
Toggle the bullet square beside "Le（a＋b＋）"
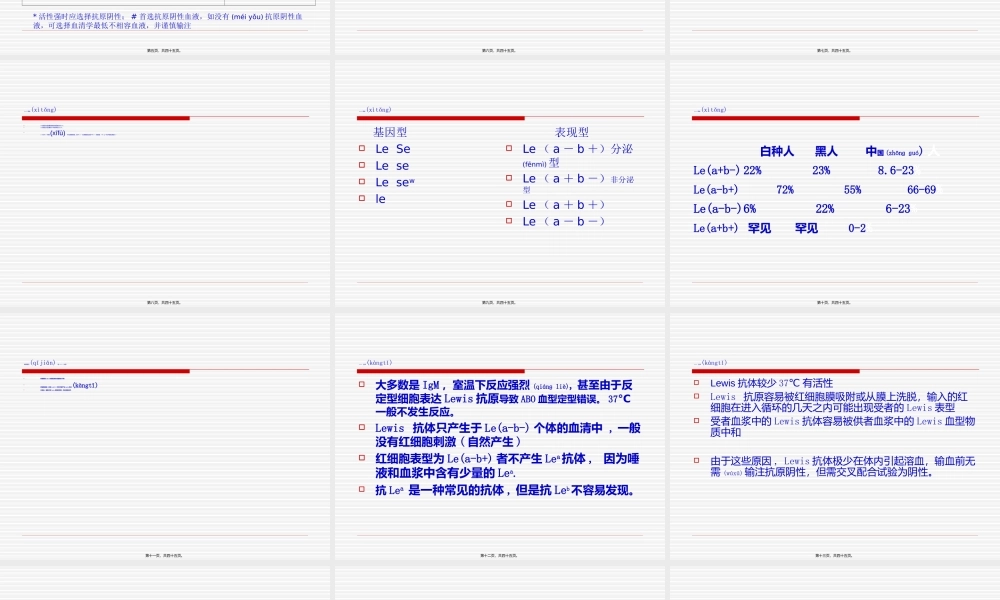click(508, 204)
